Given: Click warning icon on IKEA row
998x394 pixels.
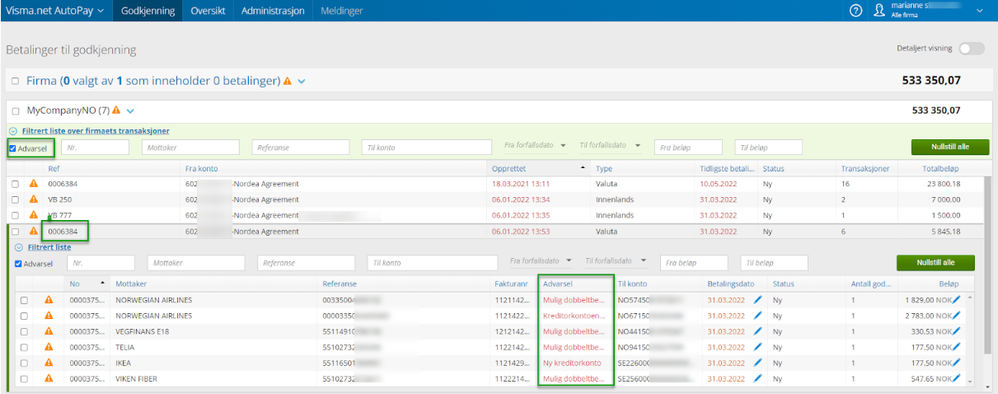Looking at the screenshot, I should [48, 363].
